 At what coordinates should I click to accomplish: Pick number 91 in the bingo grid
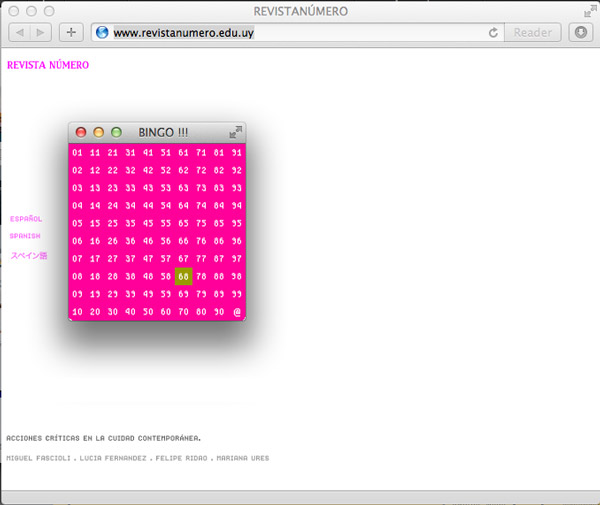point(237,153)
